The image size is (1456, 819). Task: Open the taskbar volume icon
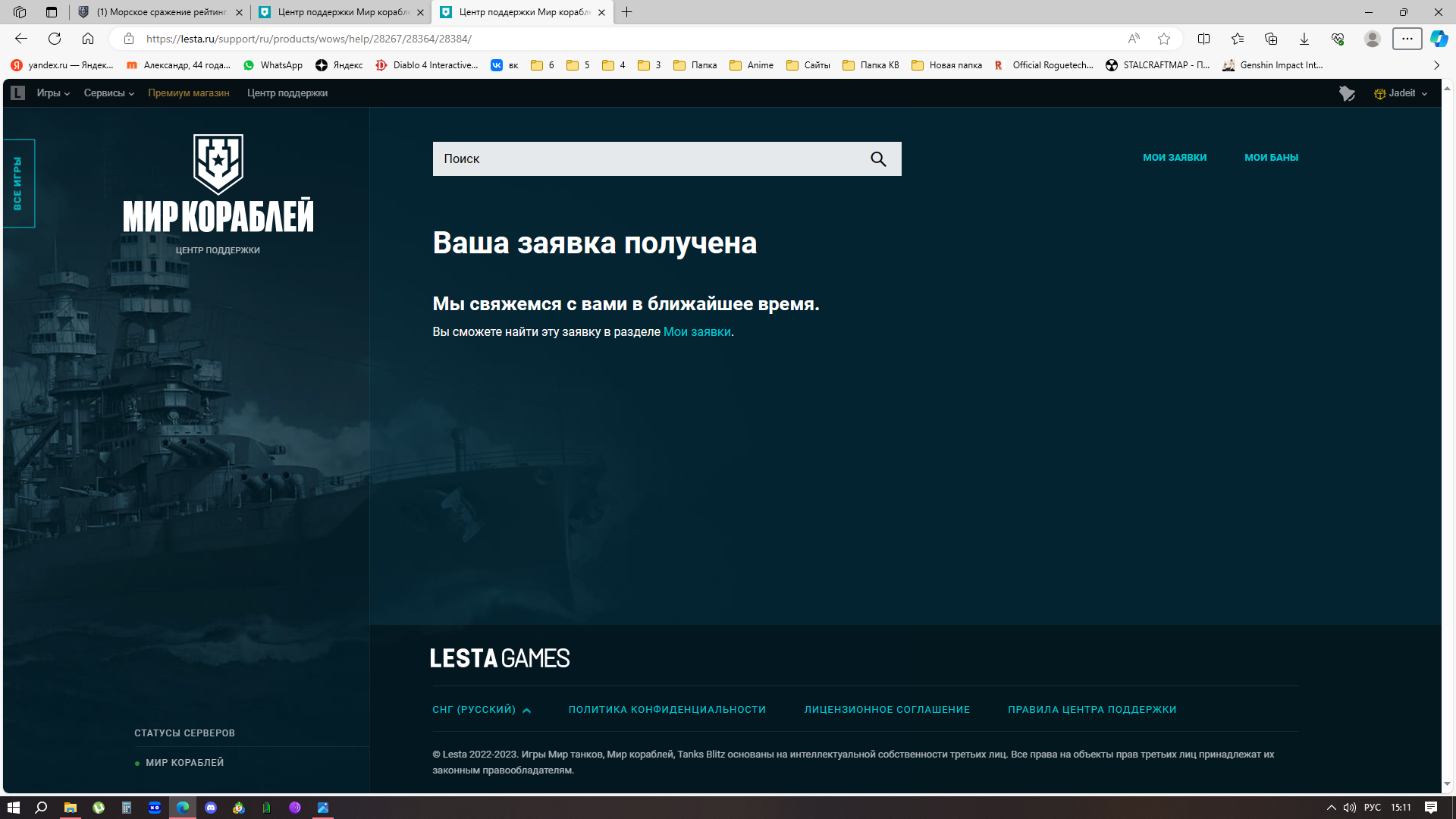click(x=1350, y=808)
